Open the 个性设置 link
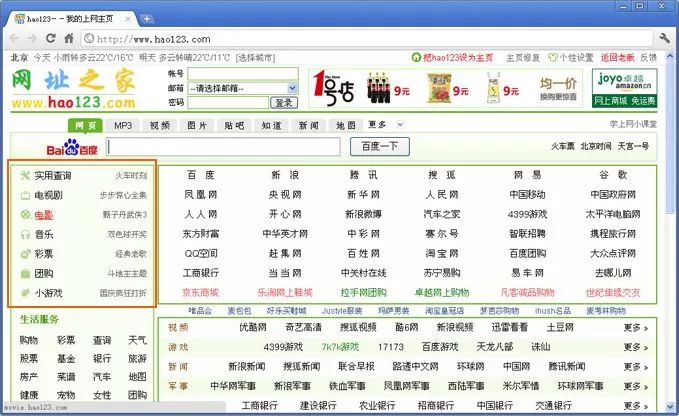 tap(576, 58)
